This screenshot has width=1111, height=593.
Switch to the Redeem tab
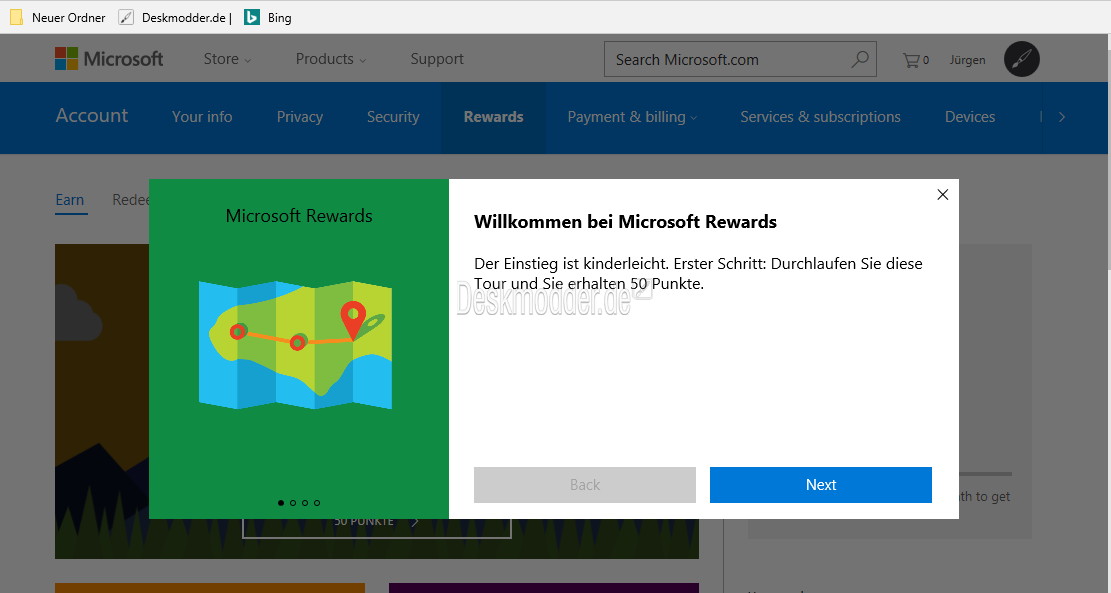(130, 201)
